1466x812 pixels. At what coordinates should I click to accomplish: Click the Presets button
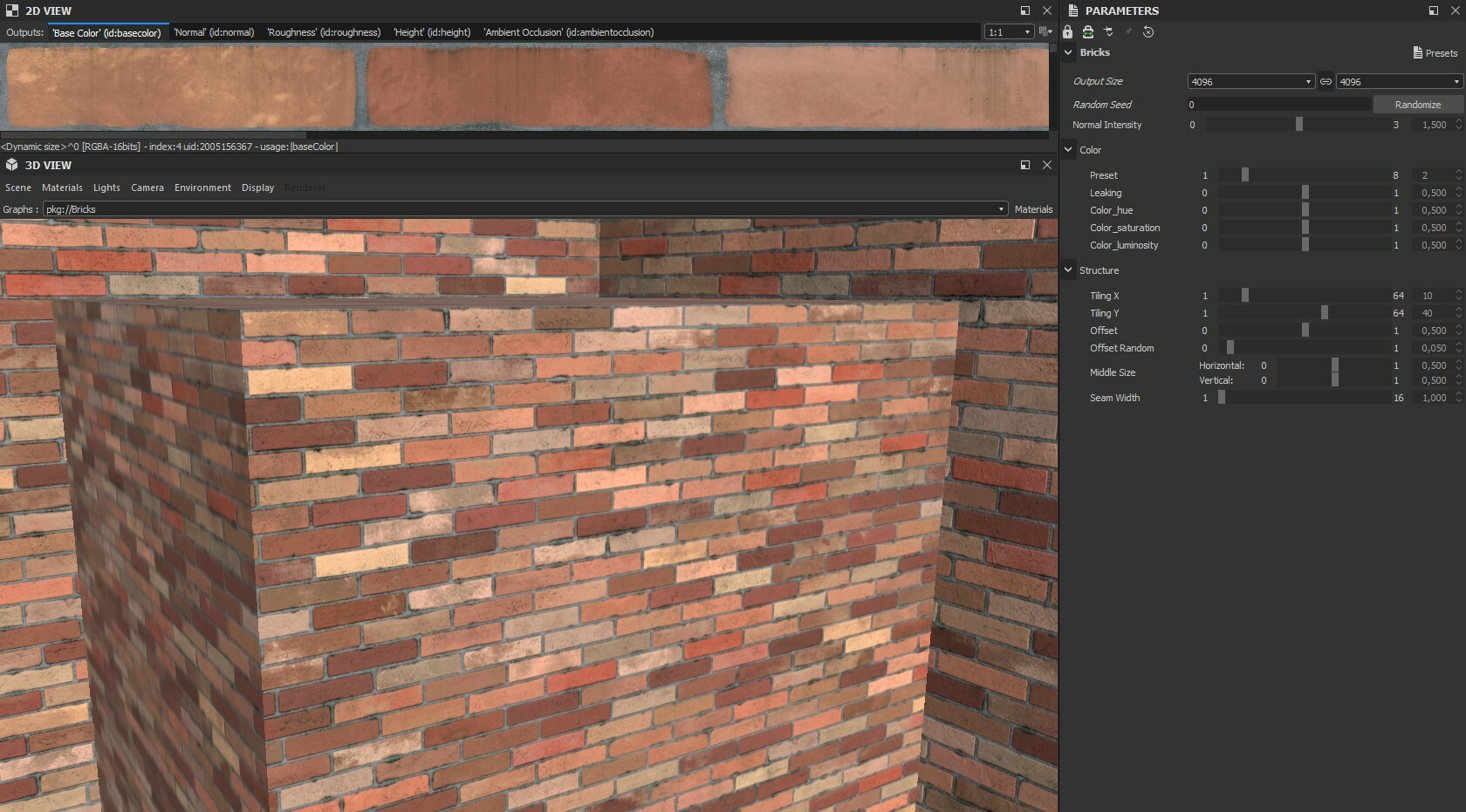[1435, 52]
